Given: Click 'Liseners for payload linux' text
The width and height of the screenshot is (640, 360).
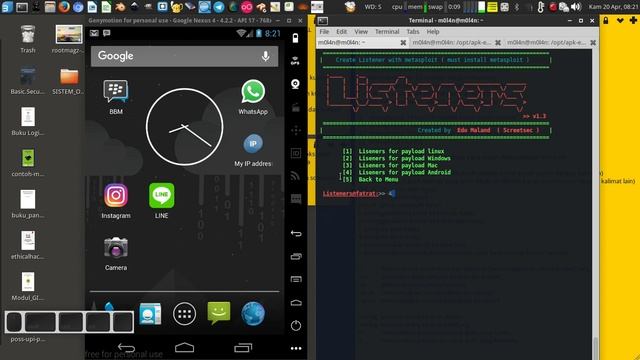Looking at the screenshot, I should [401, 151].
